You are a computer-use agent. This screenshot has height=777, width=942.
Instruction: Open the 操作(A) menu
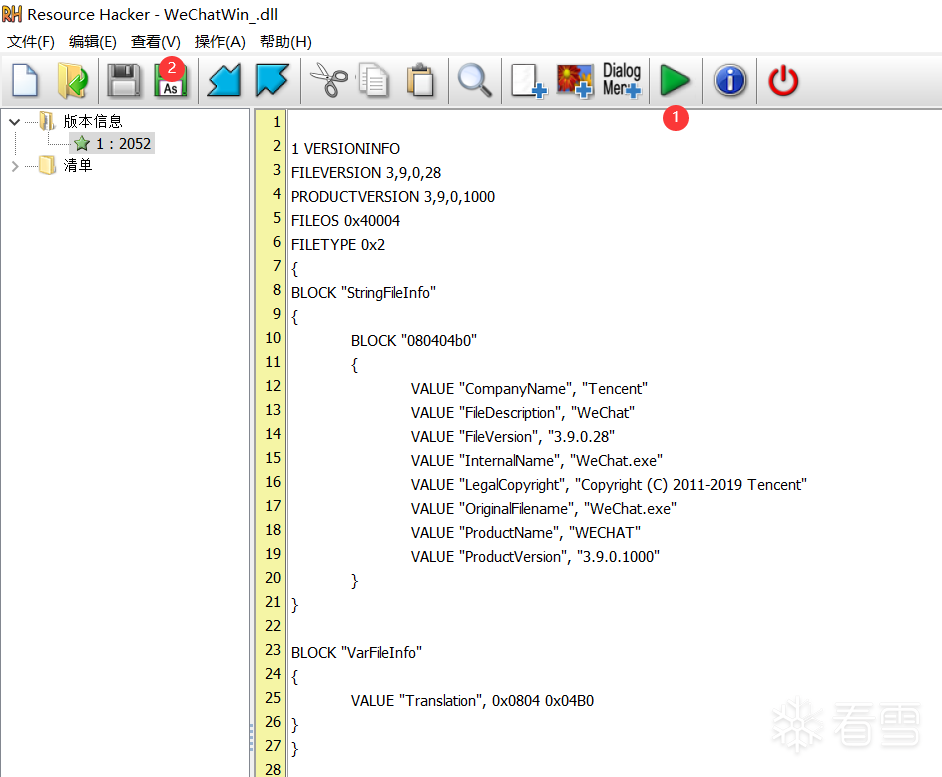coord(220,41)
